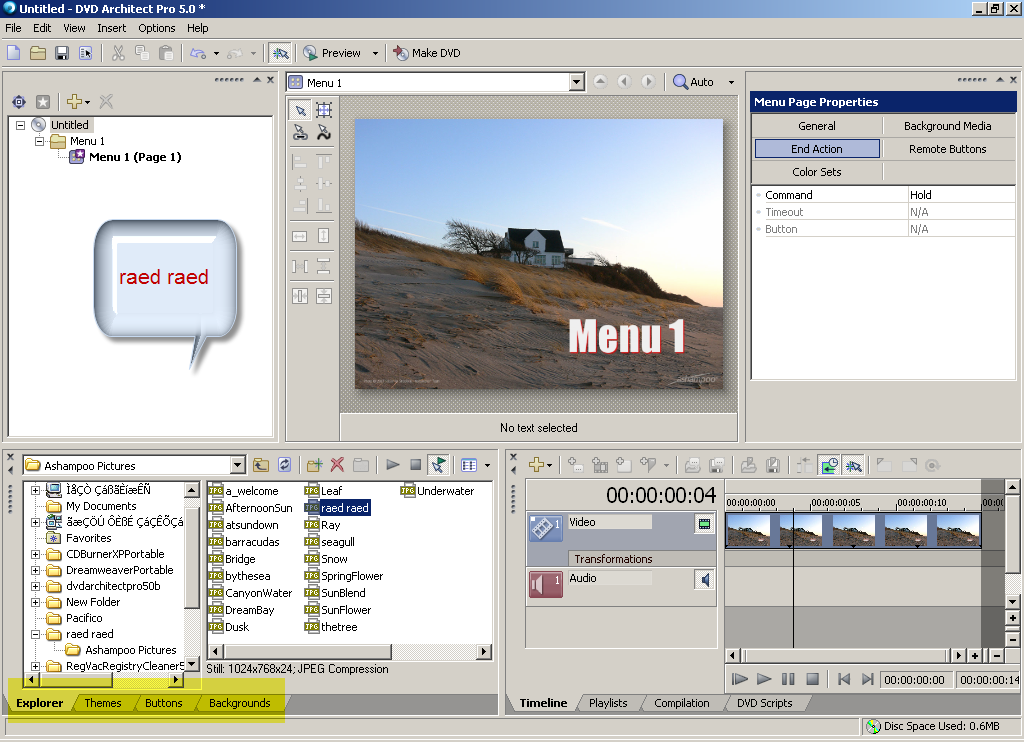Select the Menu 1 (Page 1) tree item
The width and height of the screenshot is (1024, 742).
click(x=135, y=157)
